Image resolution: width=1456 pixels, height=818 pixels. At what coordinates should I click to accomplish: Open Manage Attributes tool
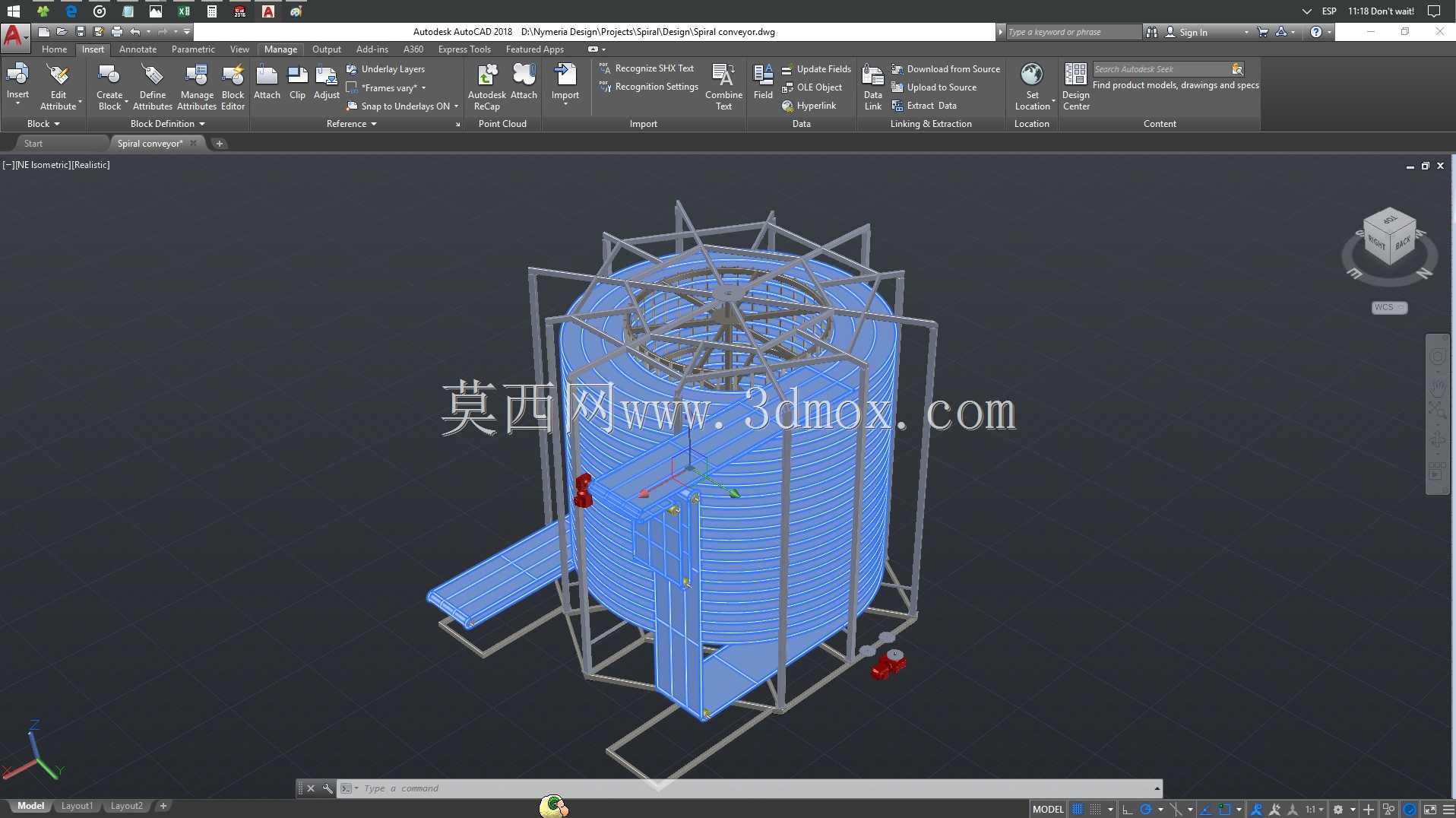coord(197,87)
